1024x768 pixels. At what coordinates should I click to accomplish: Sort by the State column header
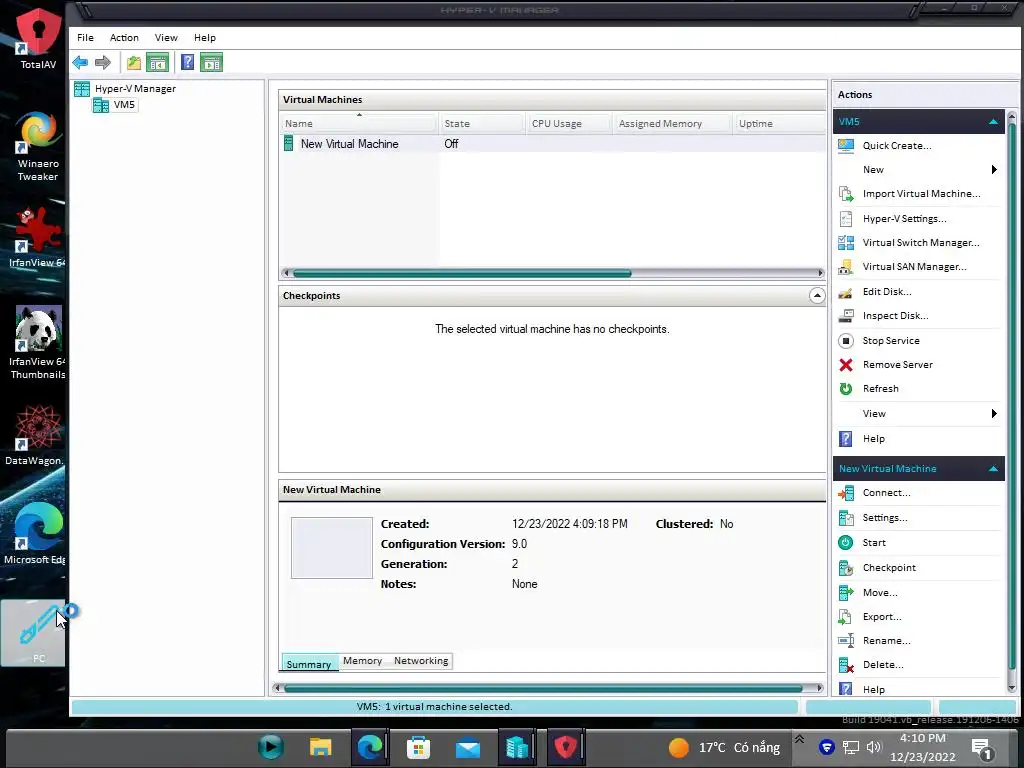(x=482, y=123)
